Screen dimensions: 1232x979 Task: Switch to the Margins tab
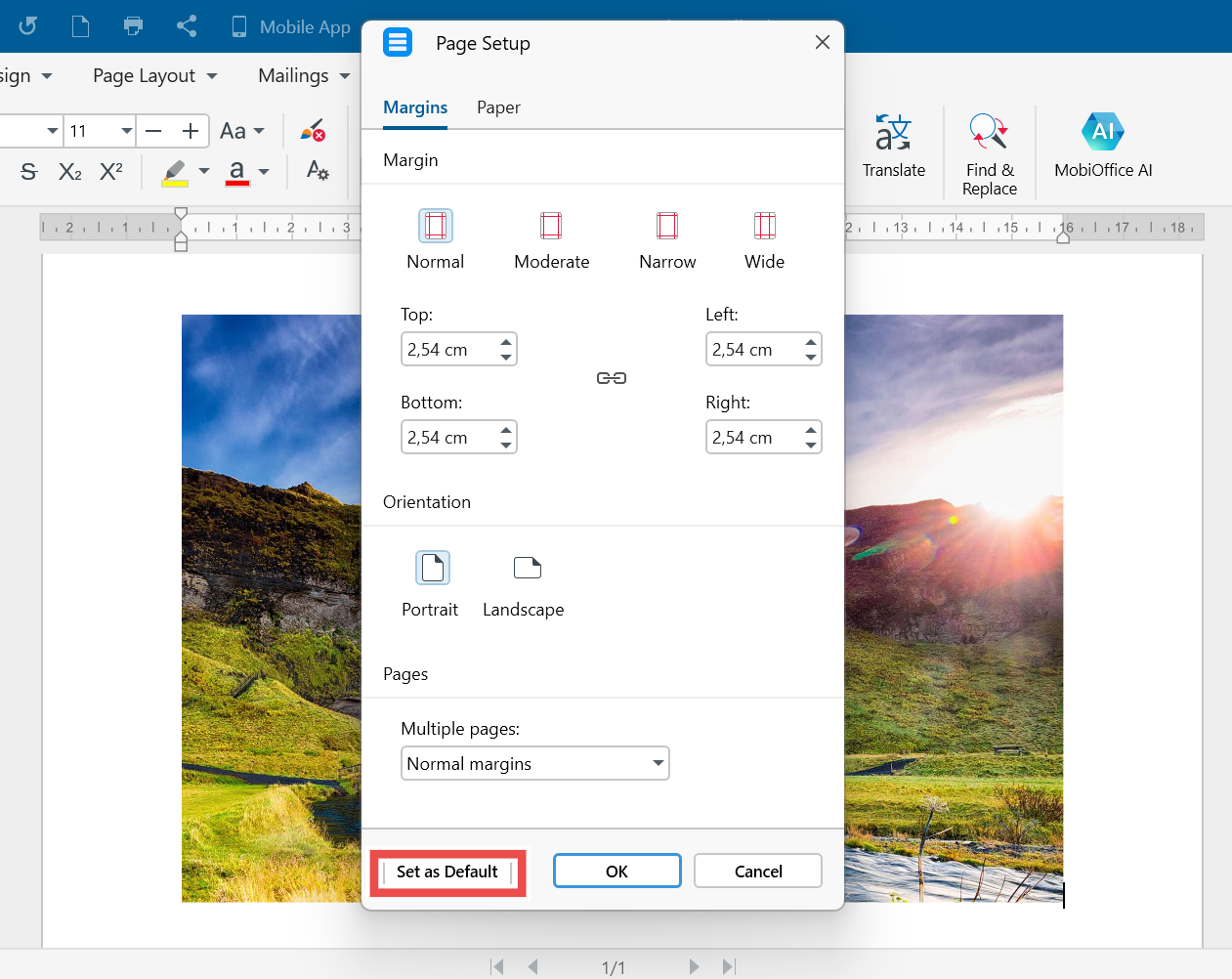tap(415, 107)
